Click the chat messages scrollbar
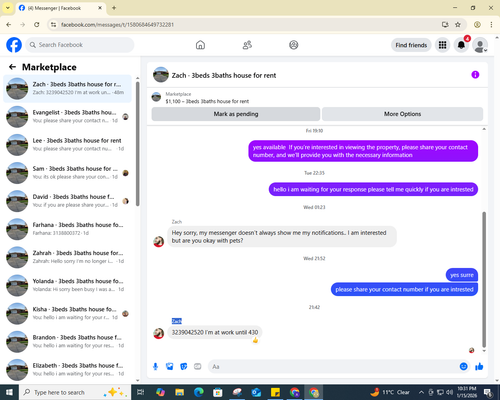 [x=484, y=279]
